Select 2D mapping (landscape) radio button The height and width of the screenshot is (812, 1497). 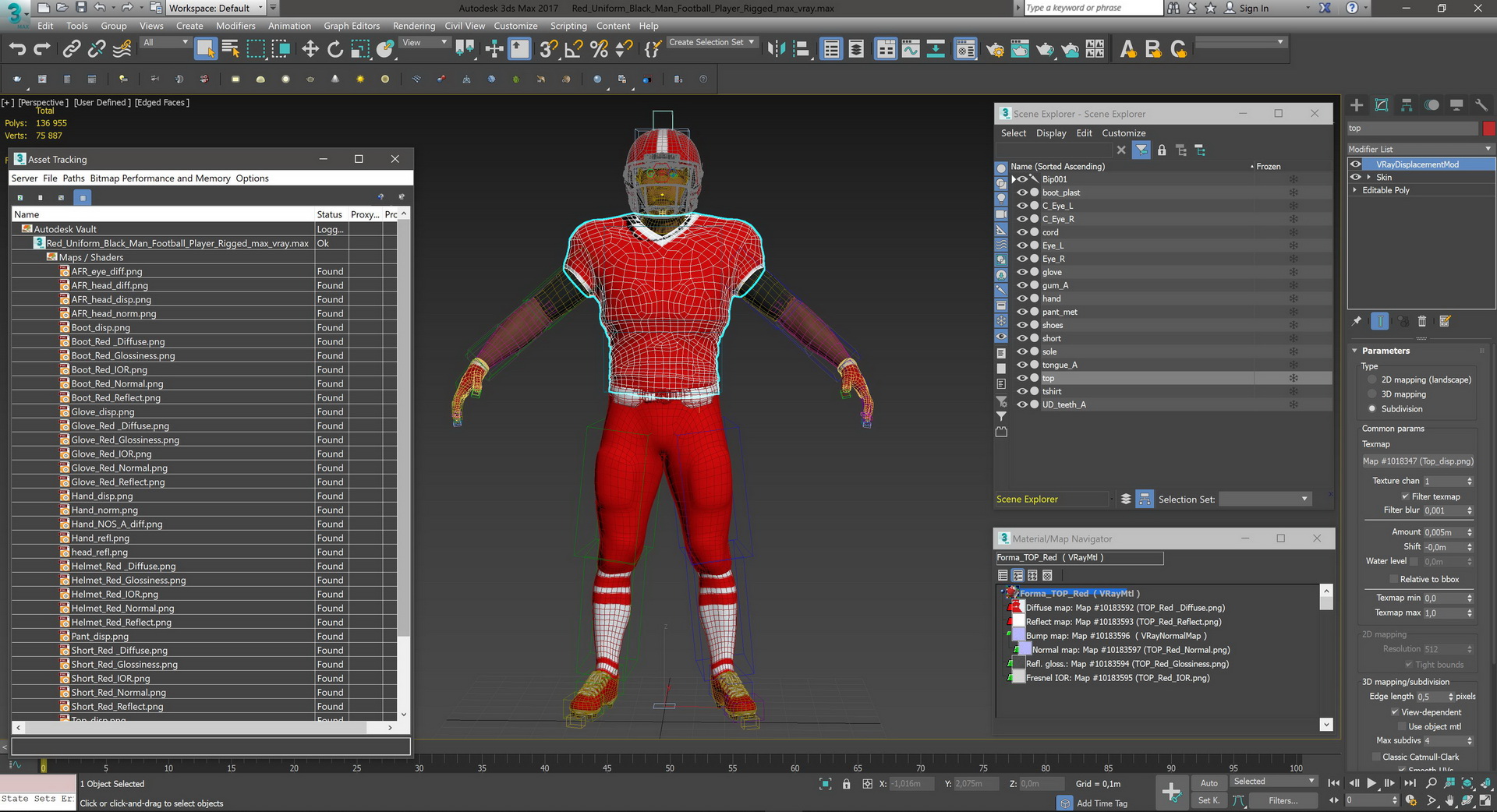click(x=1372, y=380)
